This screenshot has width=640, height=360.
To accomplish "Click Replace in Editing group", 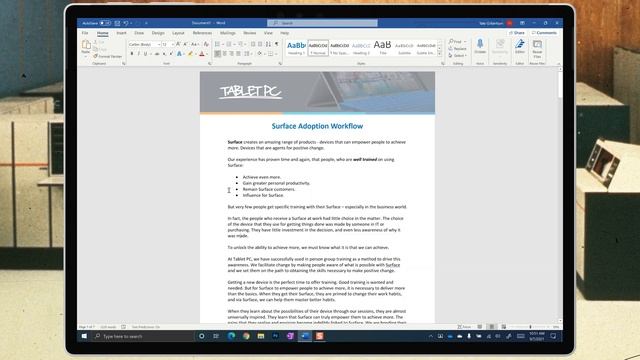I will [x=457, y=49].
